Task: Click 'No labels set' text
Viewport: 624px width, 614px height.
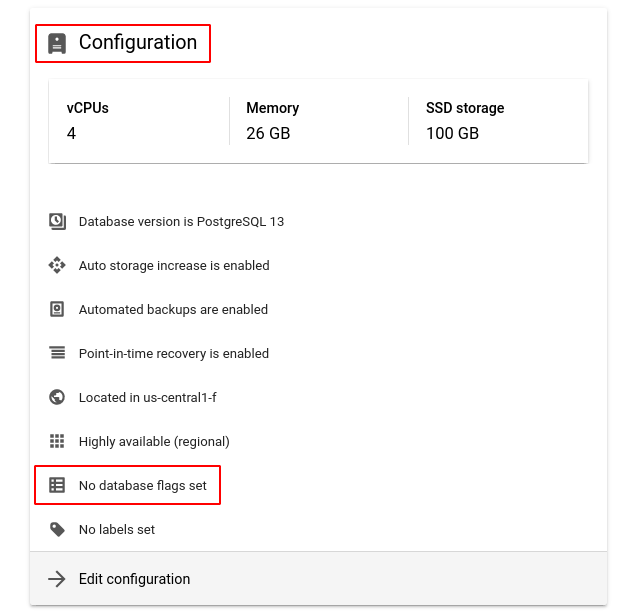Action: (x=117, y=529)
